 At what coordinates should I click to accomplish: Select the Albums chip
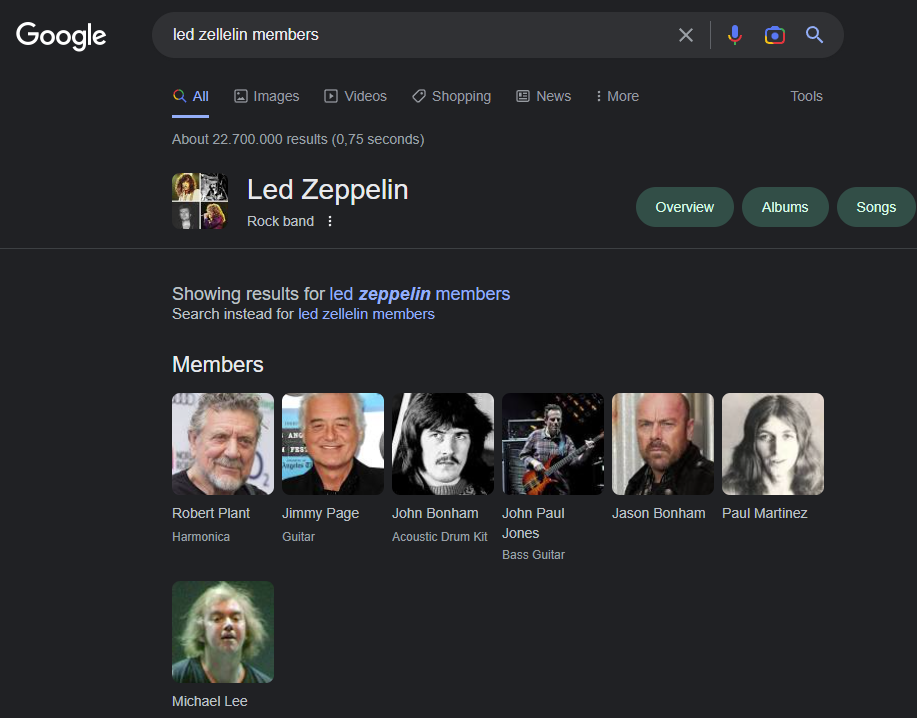785,207
